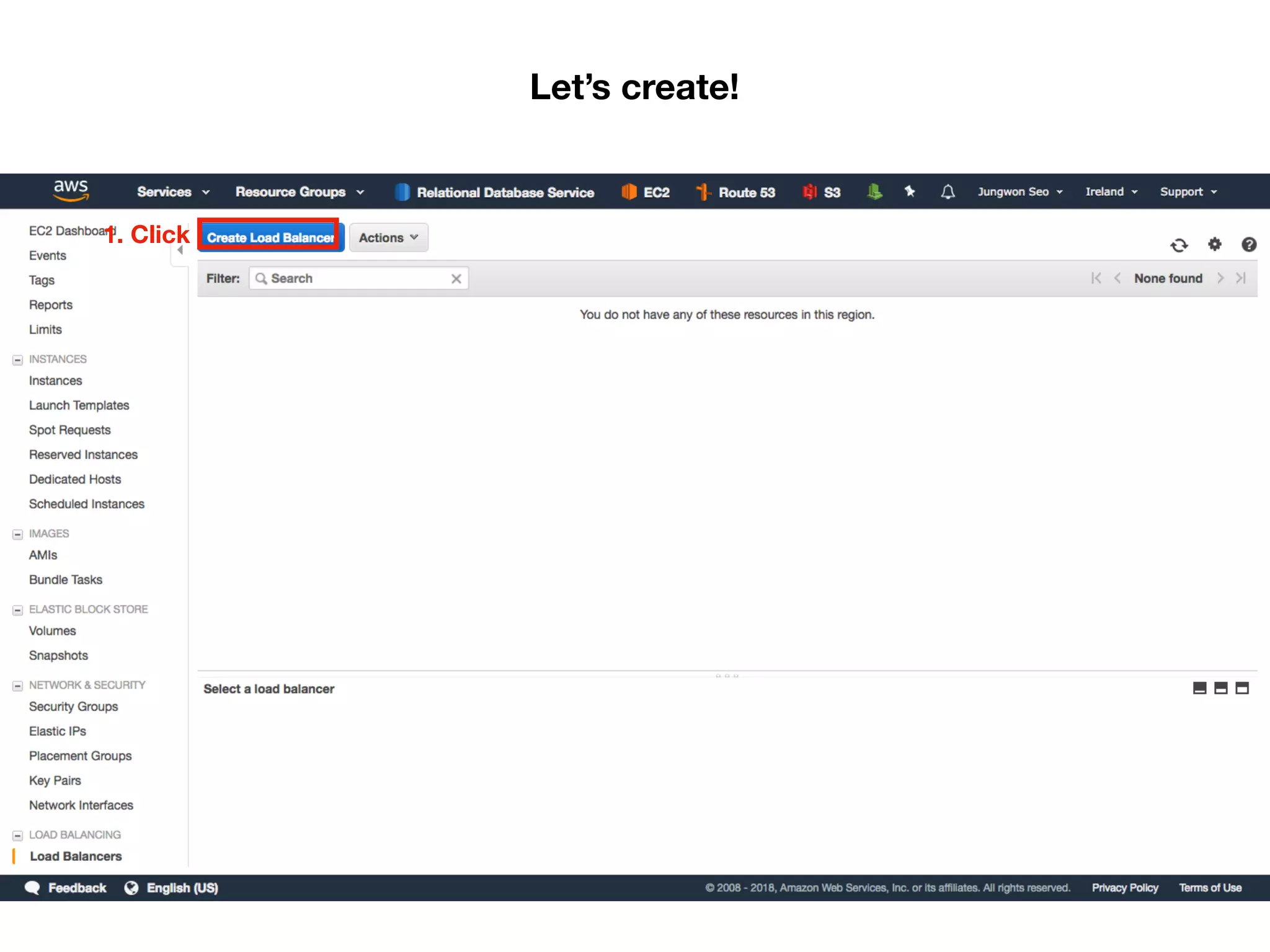The image size is (1270, 952).
Task: Collapse the IMAGES section
Action: [x=17, y=534]
